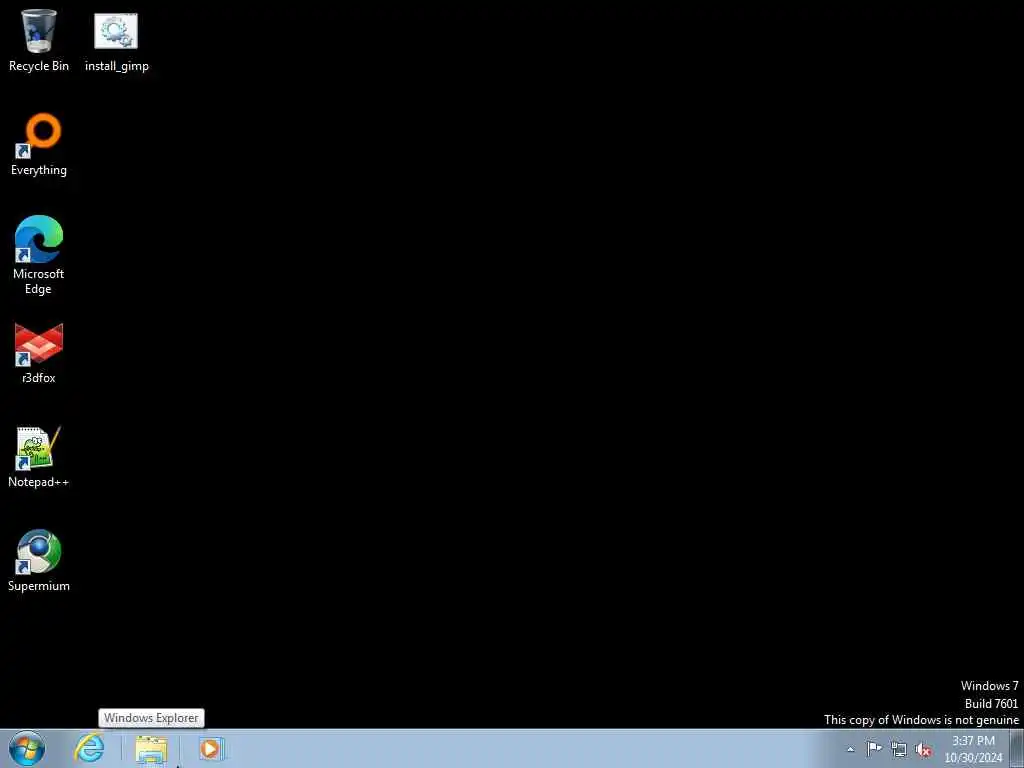The height and width of the screenshot is (768, 1024).
Task: Select the Supermium browser shortcut
Action: [x=39, y=560]
